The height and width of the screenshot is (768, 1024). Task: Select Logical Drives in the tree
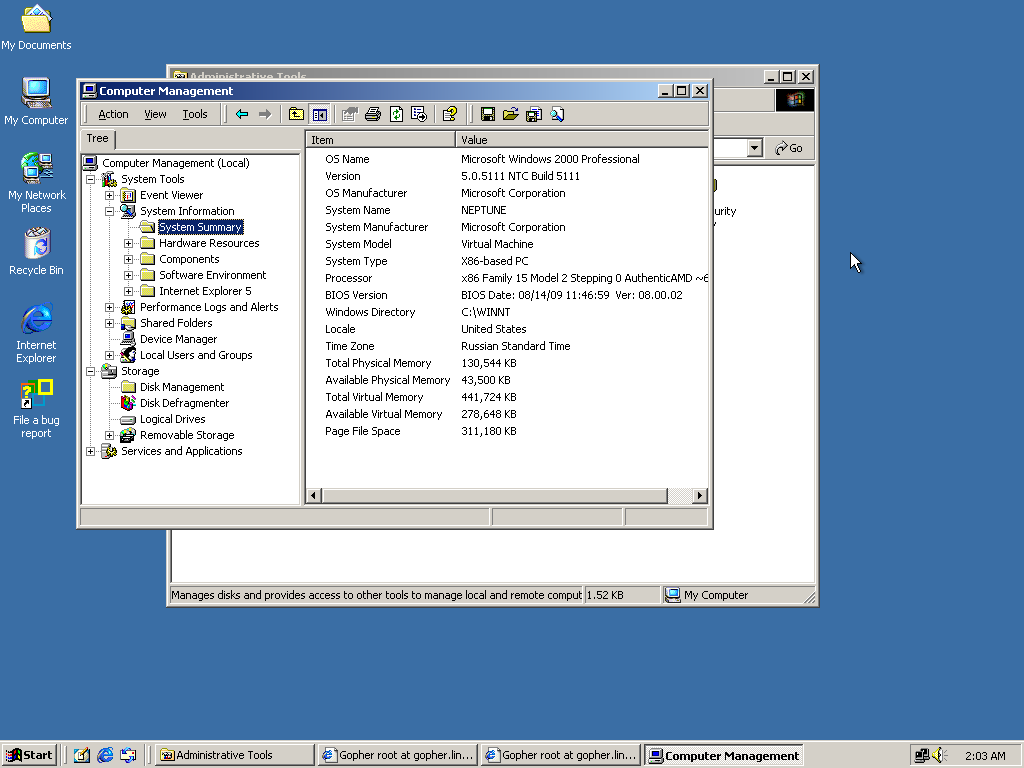click(x=172, y=419)
